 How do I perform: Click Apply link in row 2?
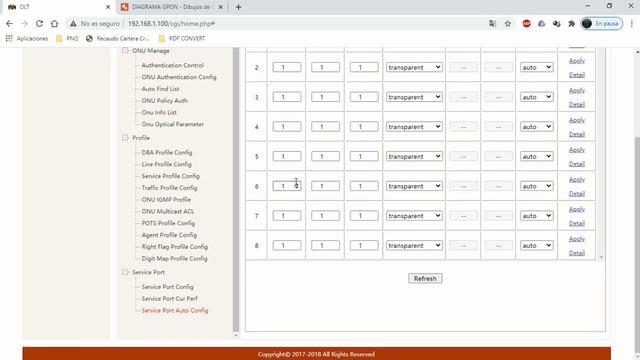pyautogui.click(x=577, y=61)
